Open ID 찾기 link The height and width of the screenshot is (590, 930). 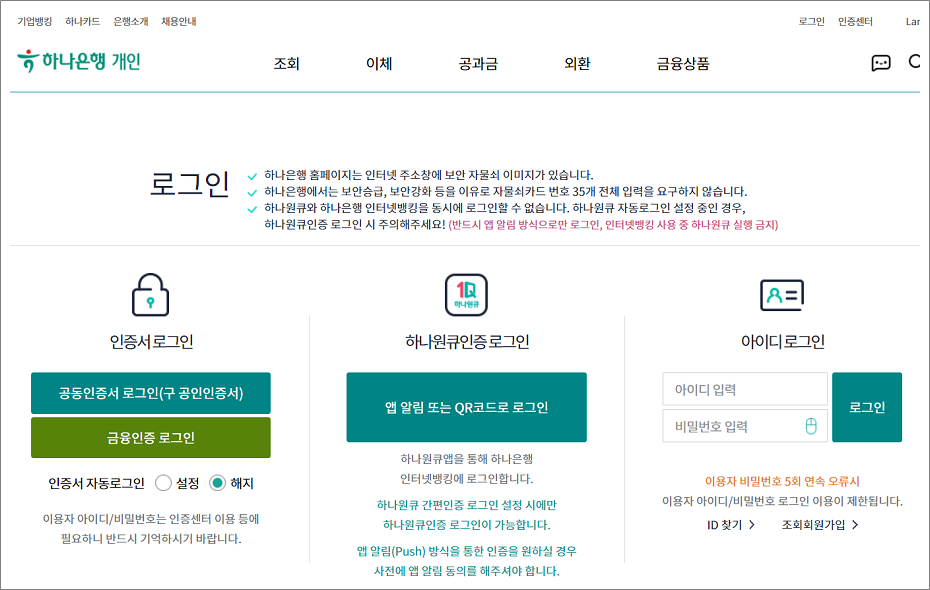(x=724, y=525)
